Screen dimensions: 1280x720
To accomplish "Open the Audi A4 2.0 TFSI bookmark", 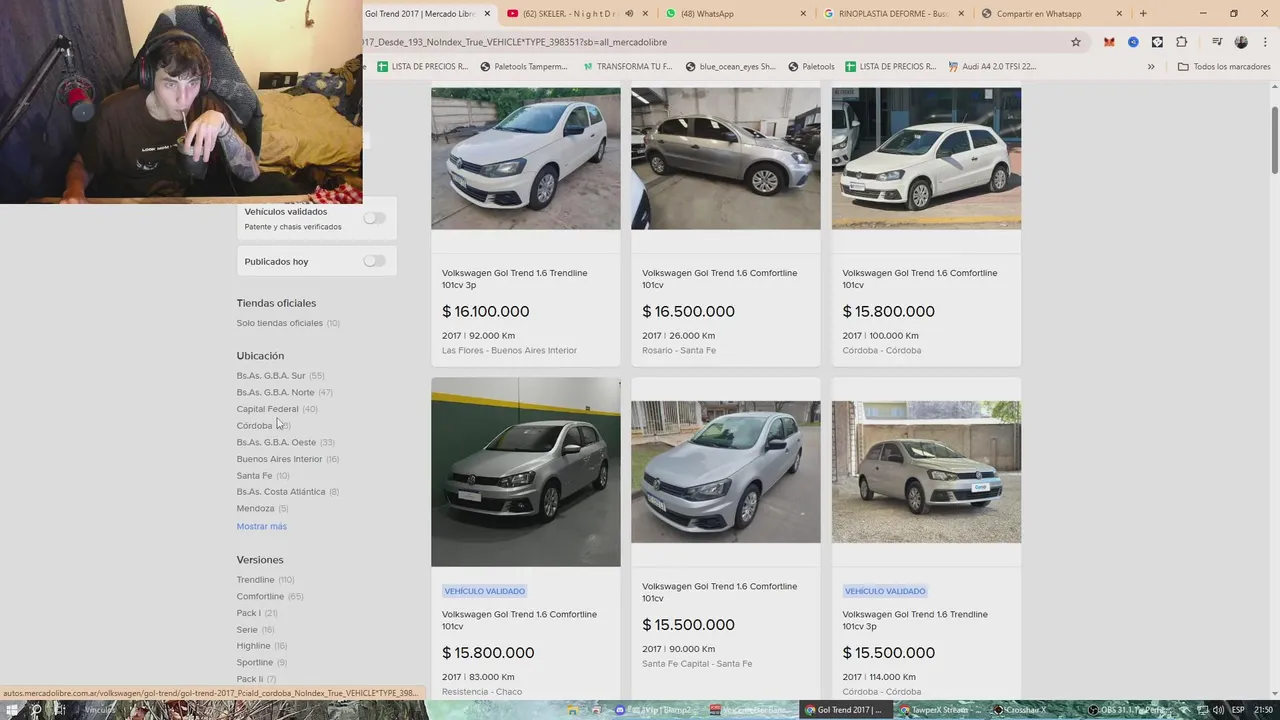I will point(992,67).
